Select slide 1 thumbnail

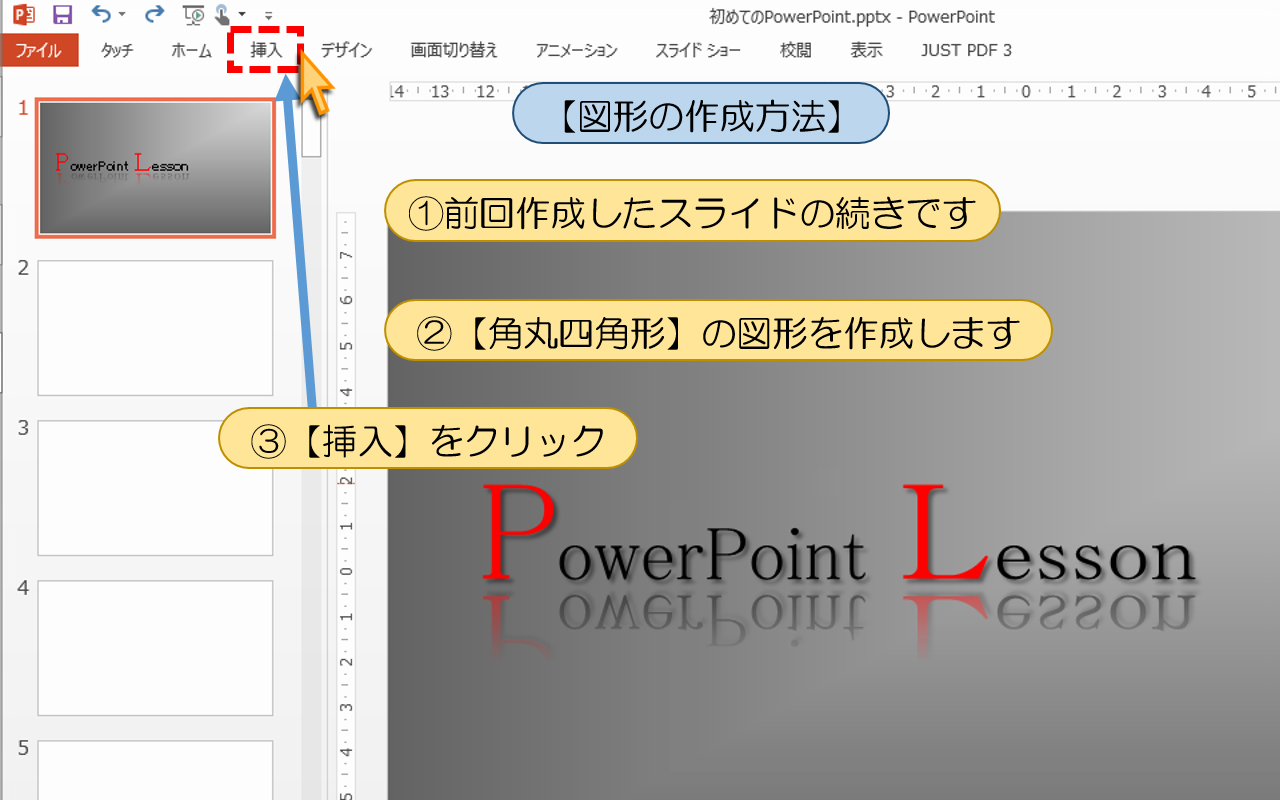(x=155, y=168)
